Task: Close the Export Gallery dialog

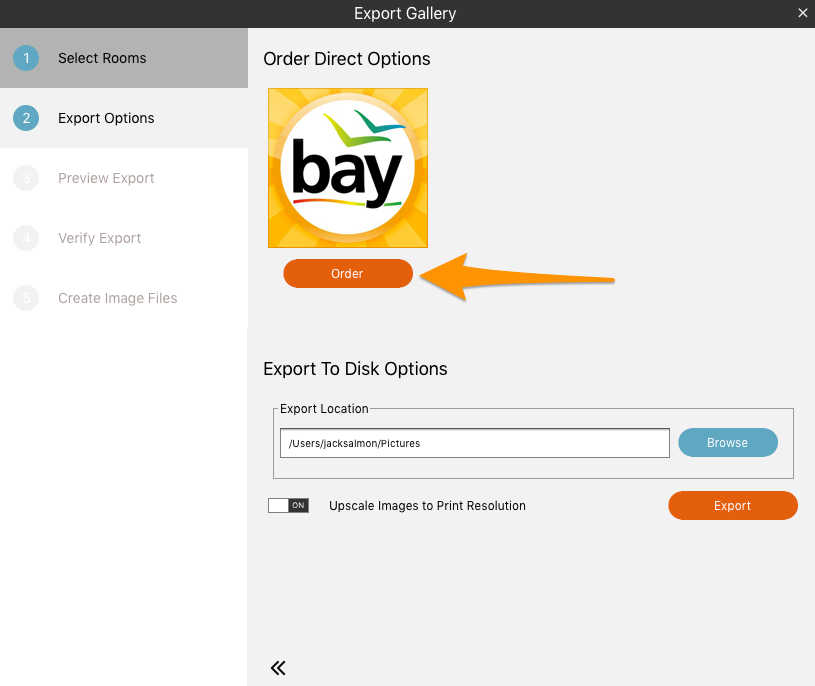Action: [803, 13]
